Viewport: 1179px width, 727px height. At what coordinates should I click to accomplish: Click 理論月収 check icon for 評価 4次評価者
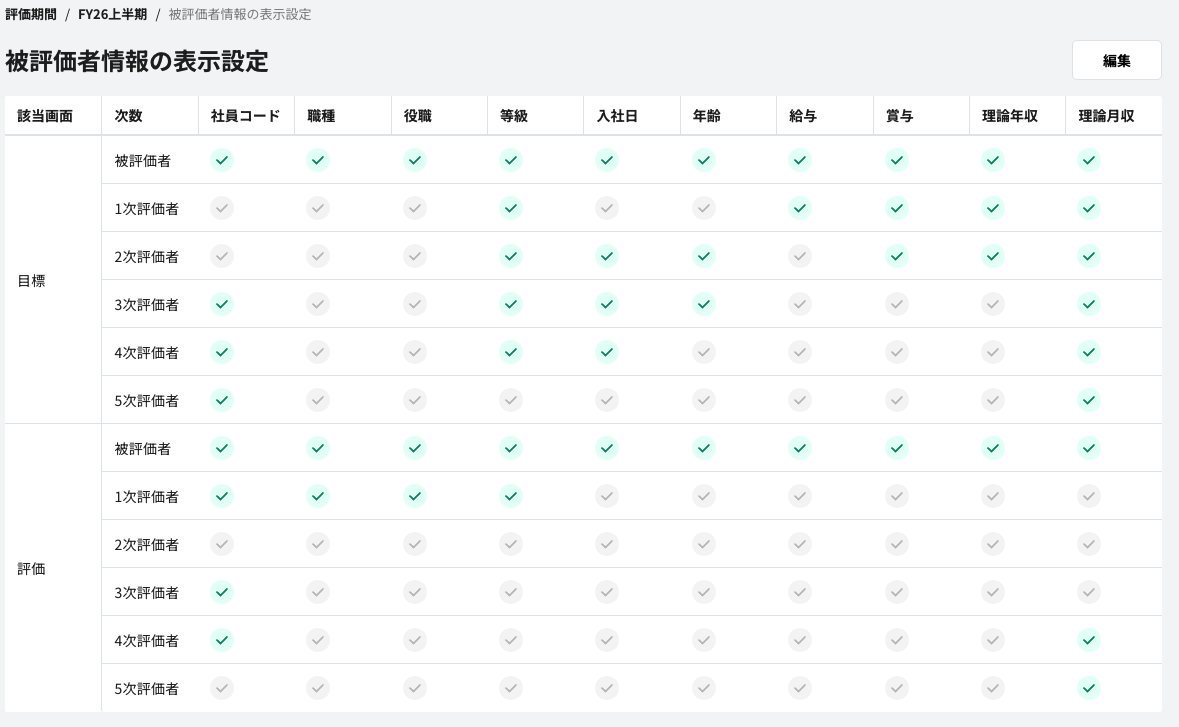click(x=1089, y=640)
